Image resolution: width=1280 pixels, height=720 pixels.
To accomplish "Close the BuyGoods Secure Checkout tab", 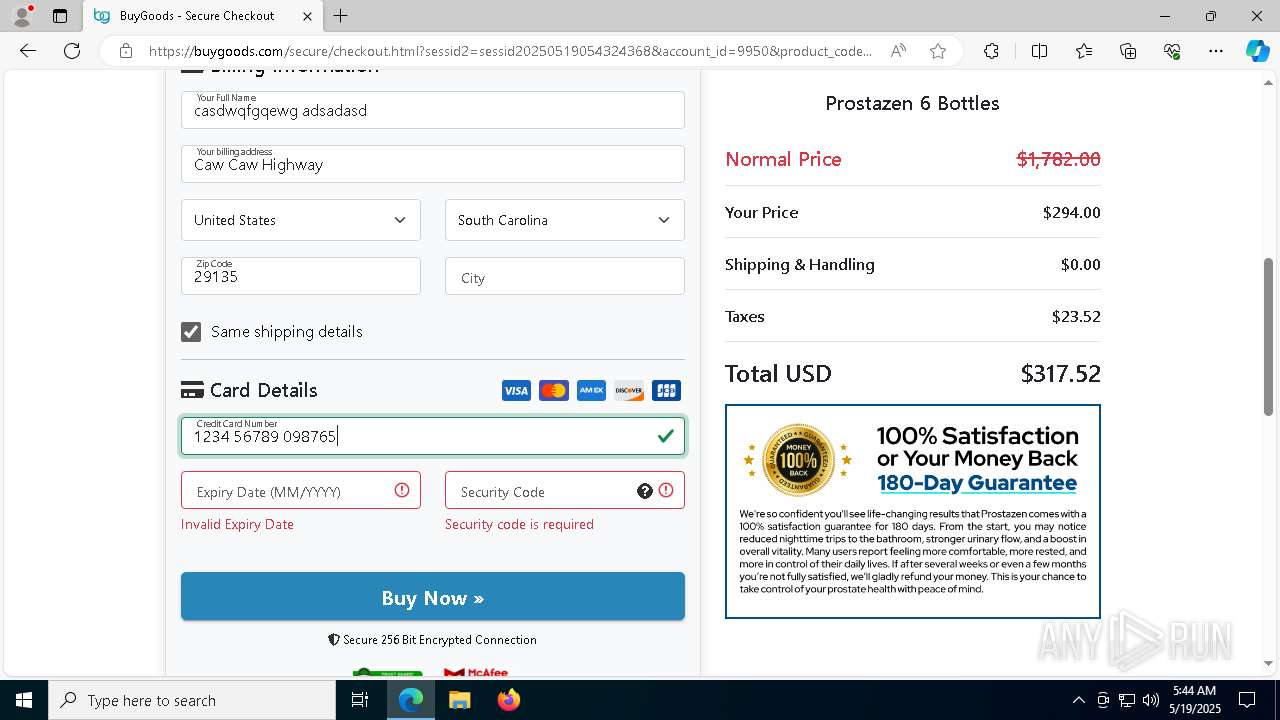I will click(x=307, y=16).
